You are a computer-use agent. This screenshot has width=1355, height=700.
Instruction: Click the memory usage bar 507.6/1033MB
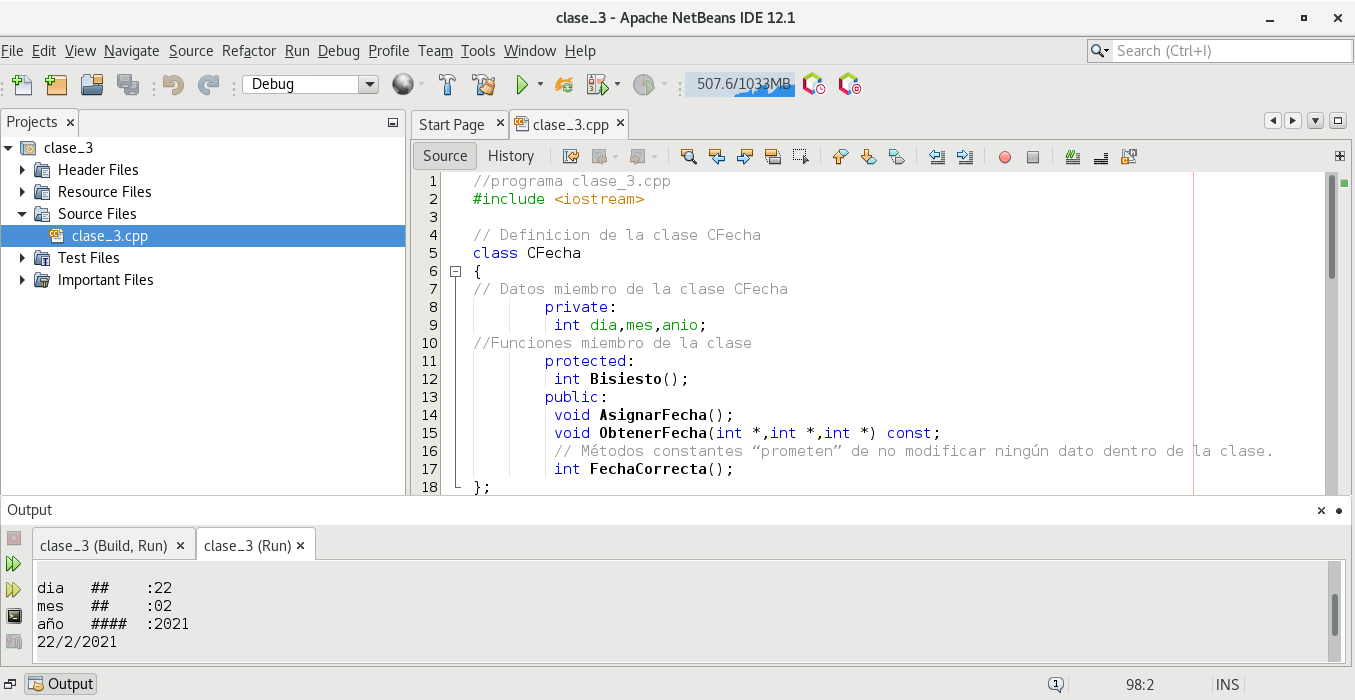740,85
